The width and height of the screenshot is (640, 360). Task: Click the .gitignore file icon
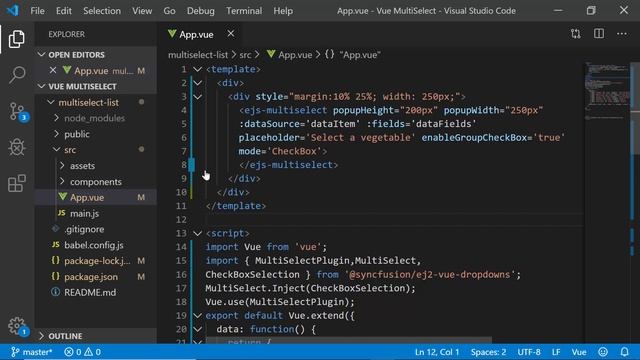click(56, 229)
